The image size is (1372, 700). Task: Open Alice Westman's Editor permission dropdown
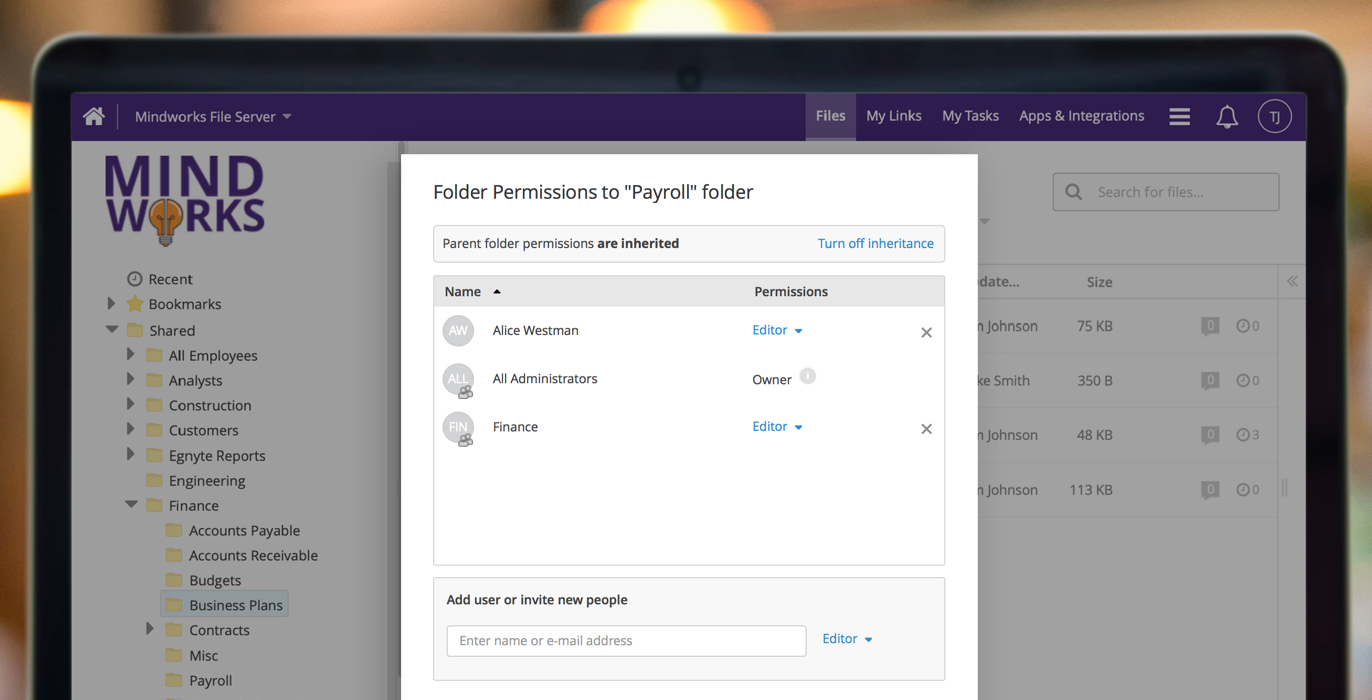[x=777, y=330]
